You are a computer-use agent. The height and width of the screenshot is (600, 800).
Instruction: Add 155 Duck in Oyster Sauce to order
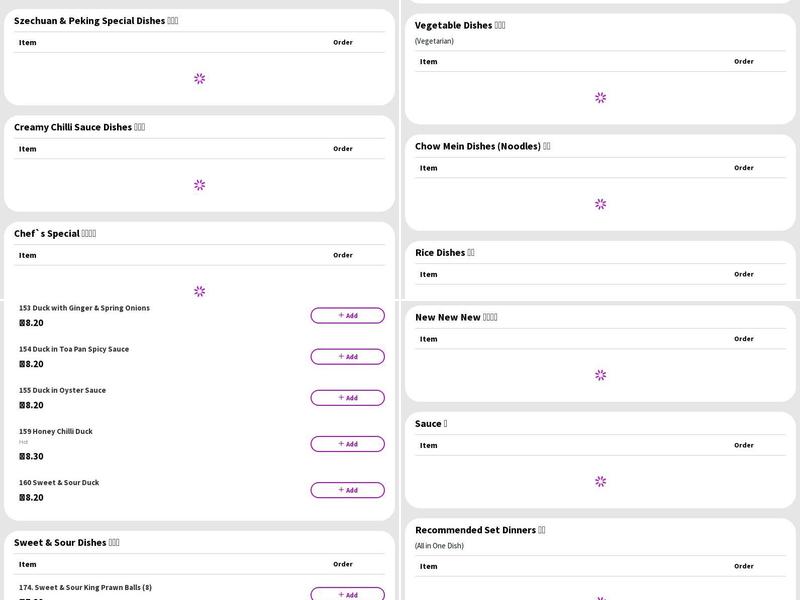(x=347, y=398)
